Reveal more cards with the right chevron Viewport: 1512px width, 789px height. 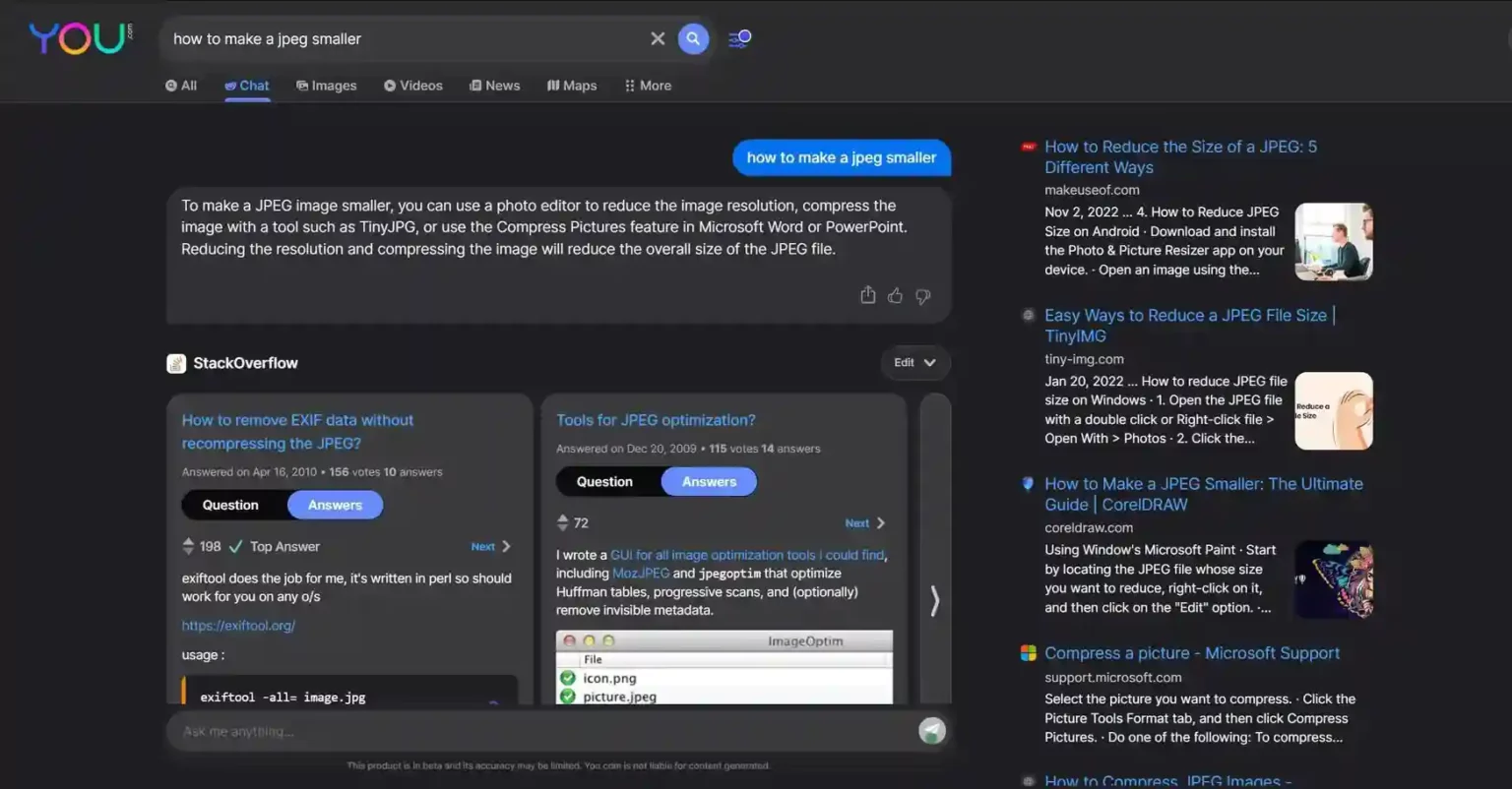point(933,600)
